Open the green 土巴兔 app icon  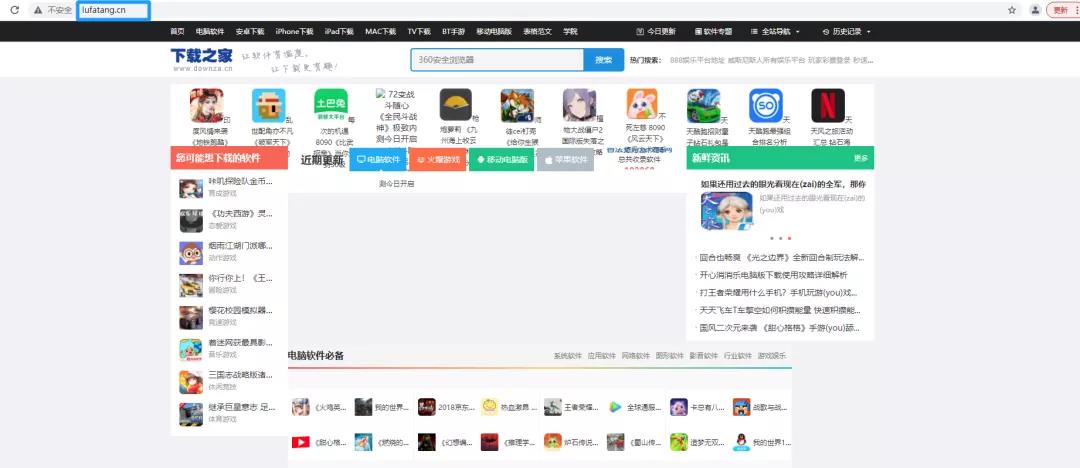[x=331, y=105]
